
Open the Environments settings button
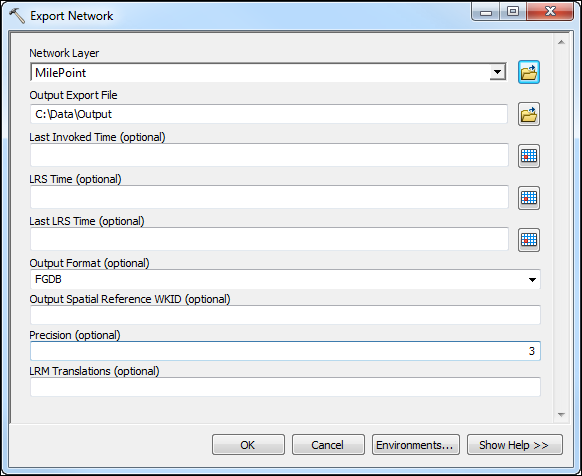click(x=416, y=445)
